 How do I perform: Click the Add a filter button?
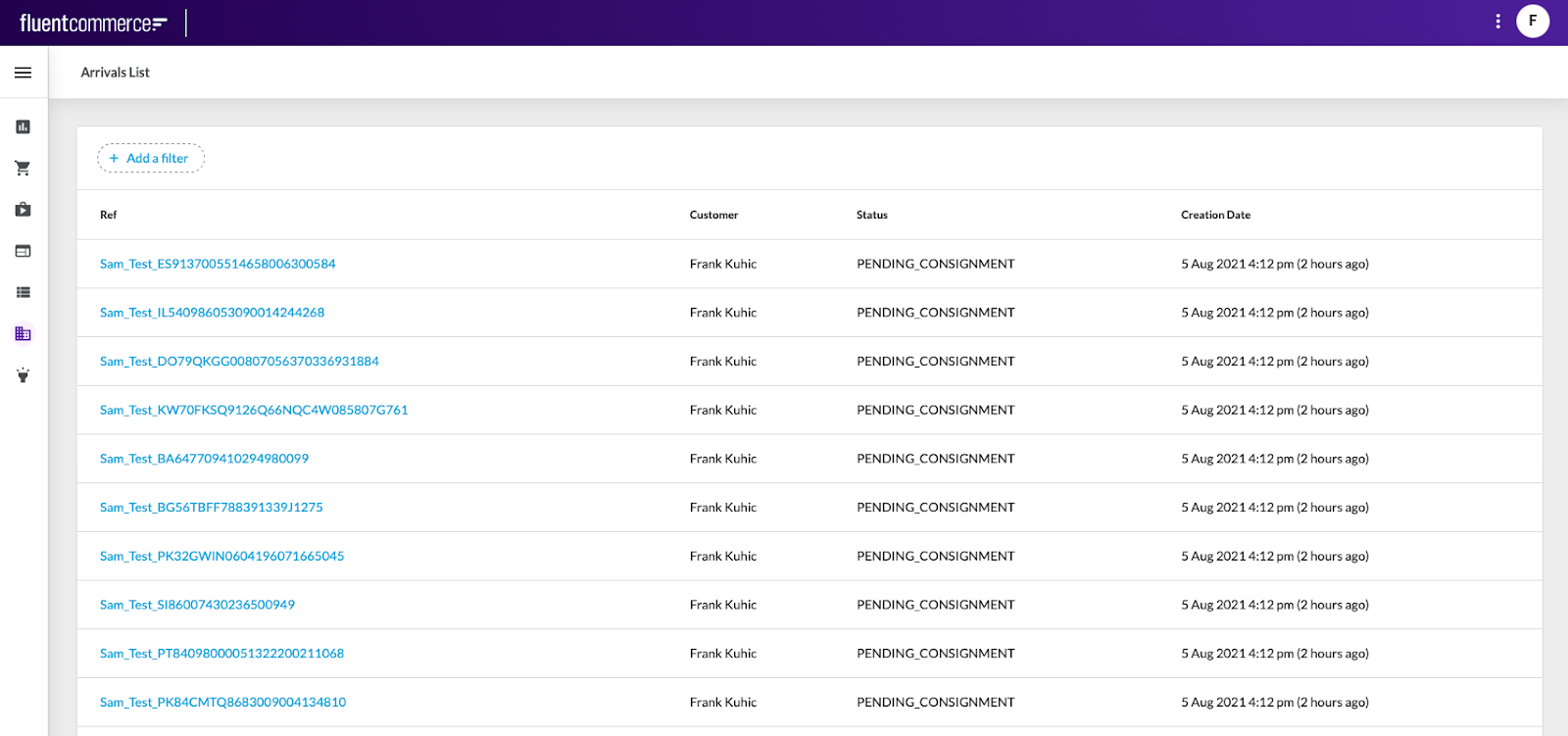pos(151,159)
